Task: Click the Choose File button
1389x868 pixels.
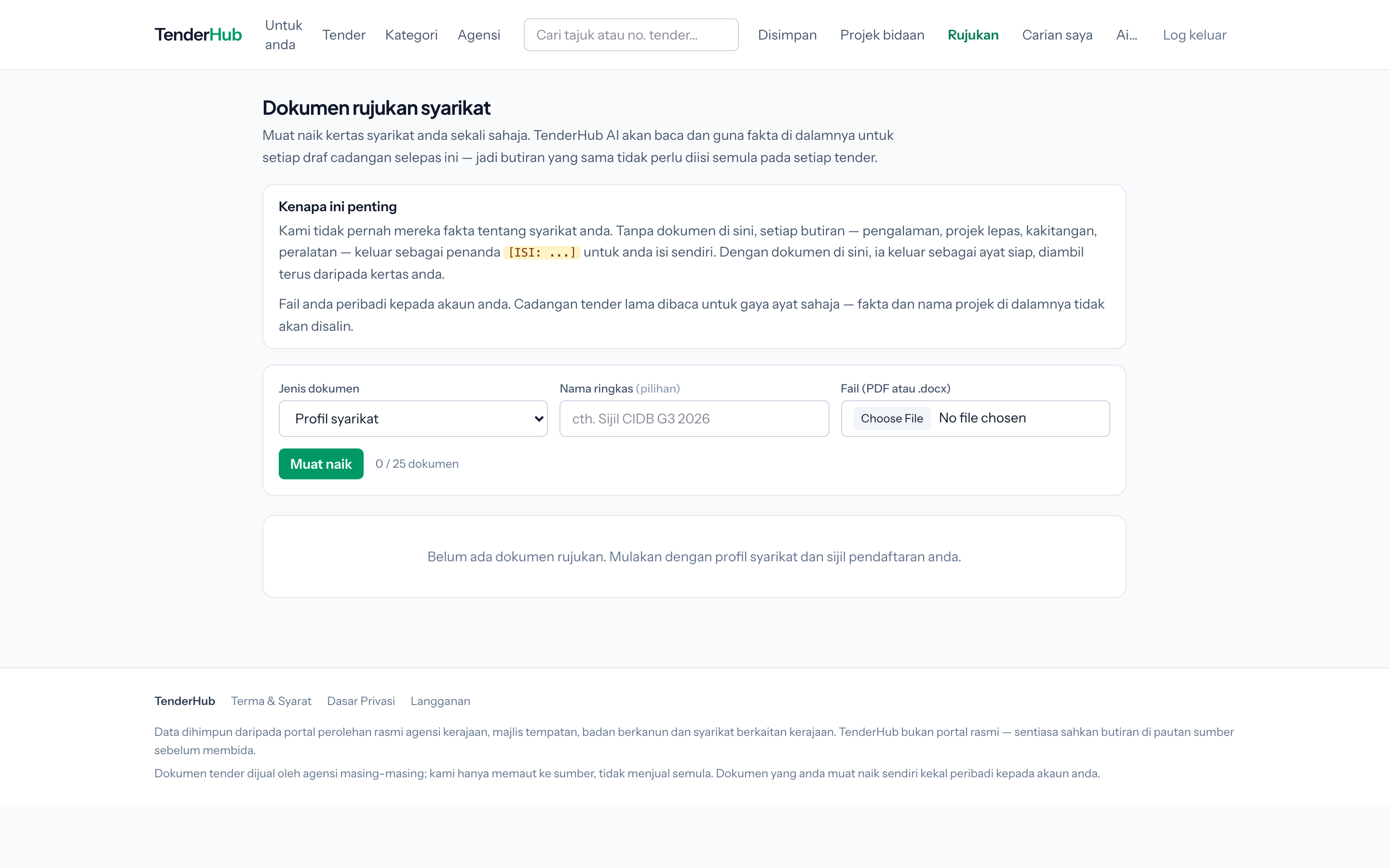Action: click(891, 419)
